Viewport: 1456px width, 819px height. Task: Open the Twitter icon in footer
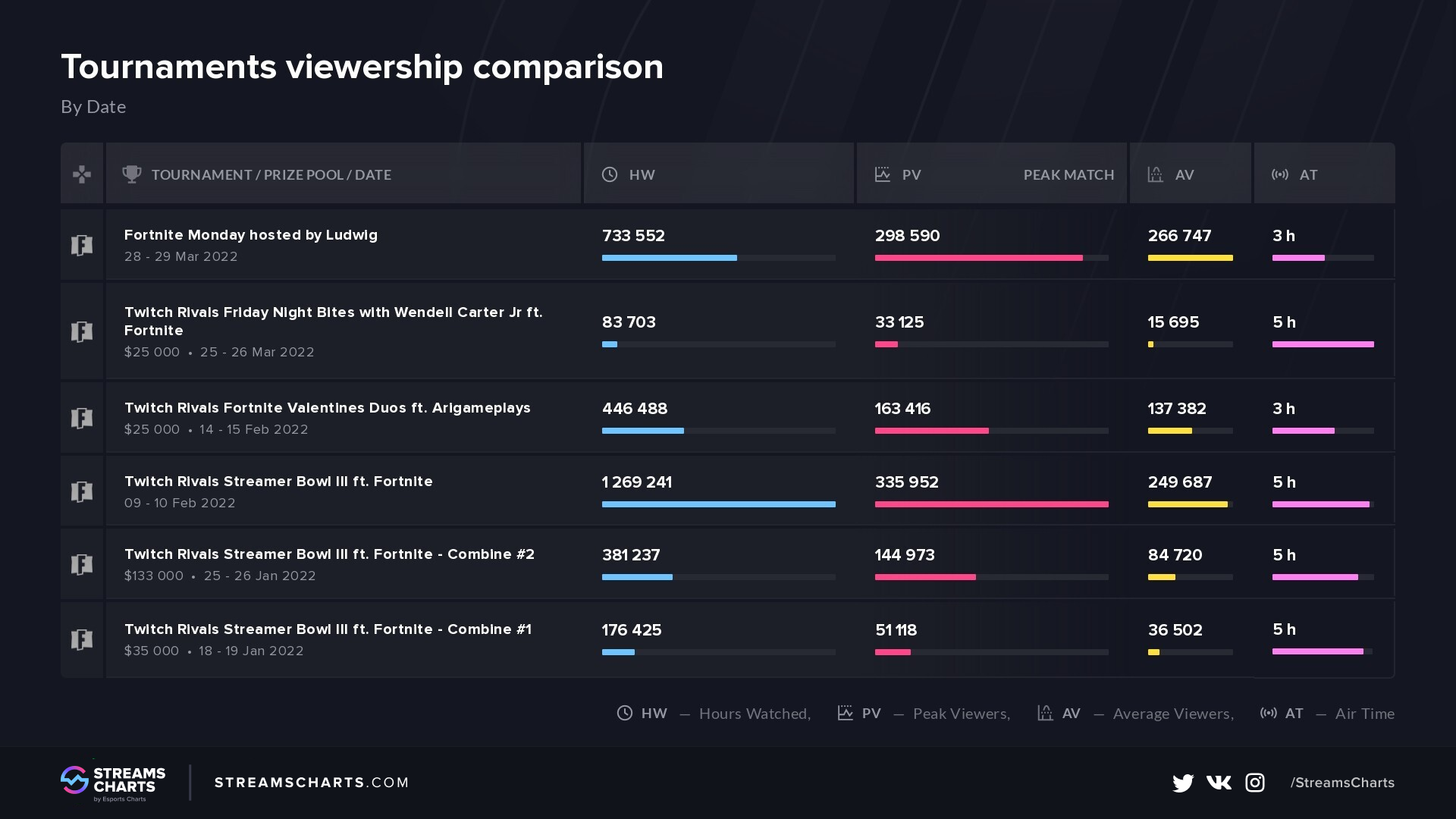[1183, 783]
